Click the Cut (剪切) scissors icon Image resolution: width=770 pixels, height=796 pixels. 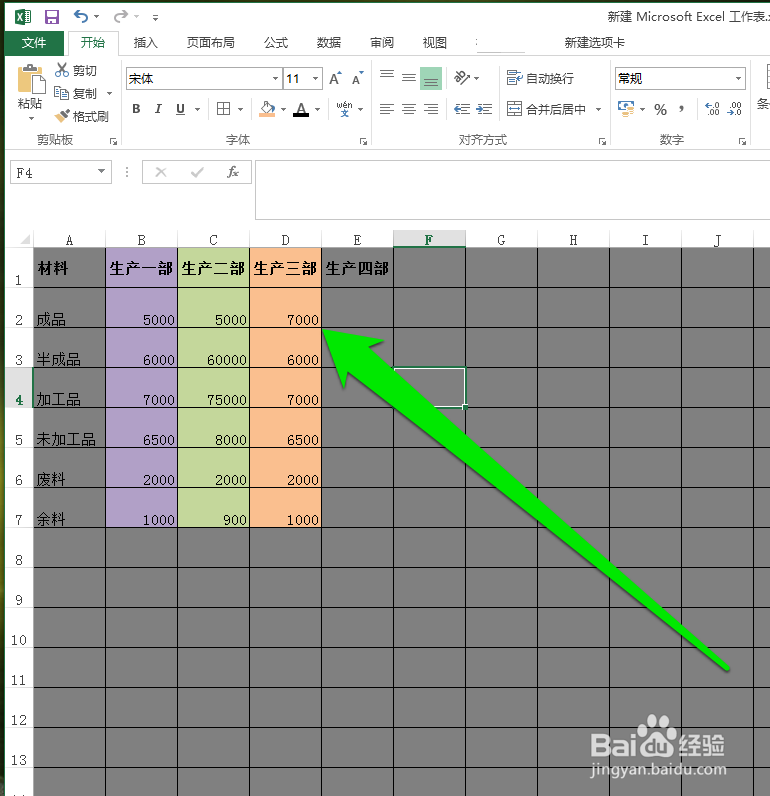(62, 70)
